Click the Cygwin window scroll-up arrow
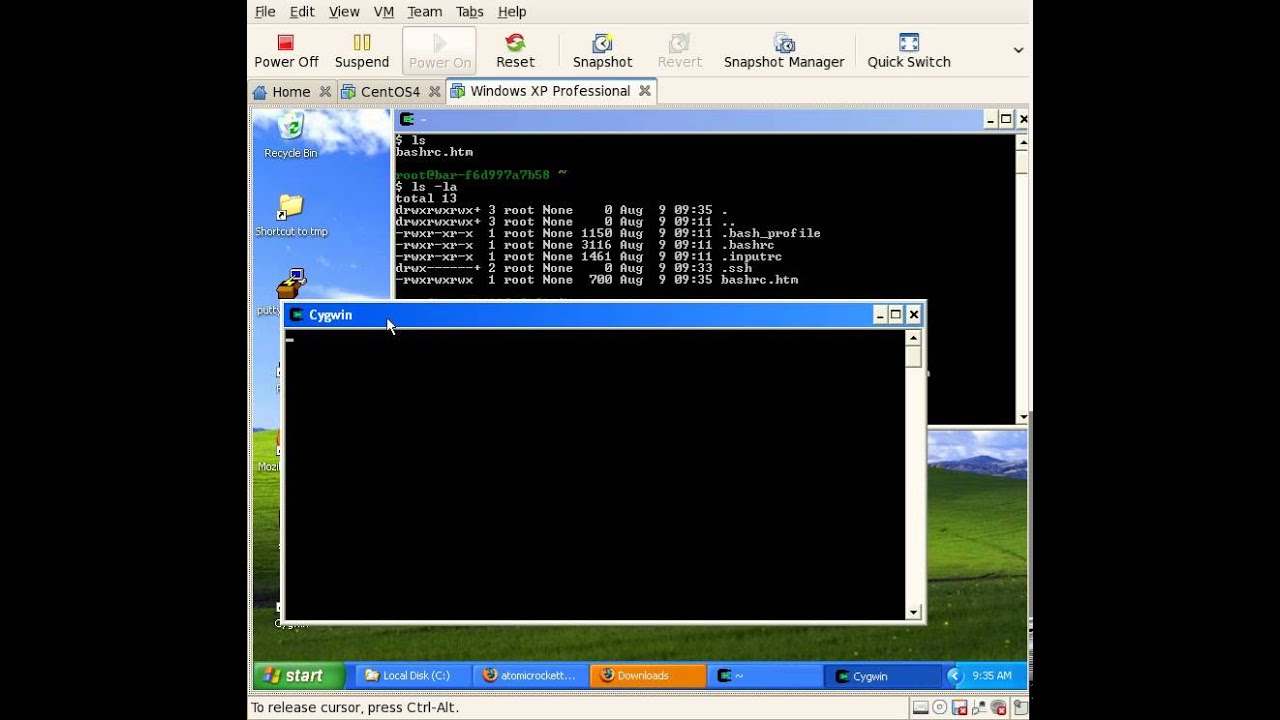Viewport: 1280px width, 720px height. 913,338
